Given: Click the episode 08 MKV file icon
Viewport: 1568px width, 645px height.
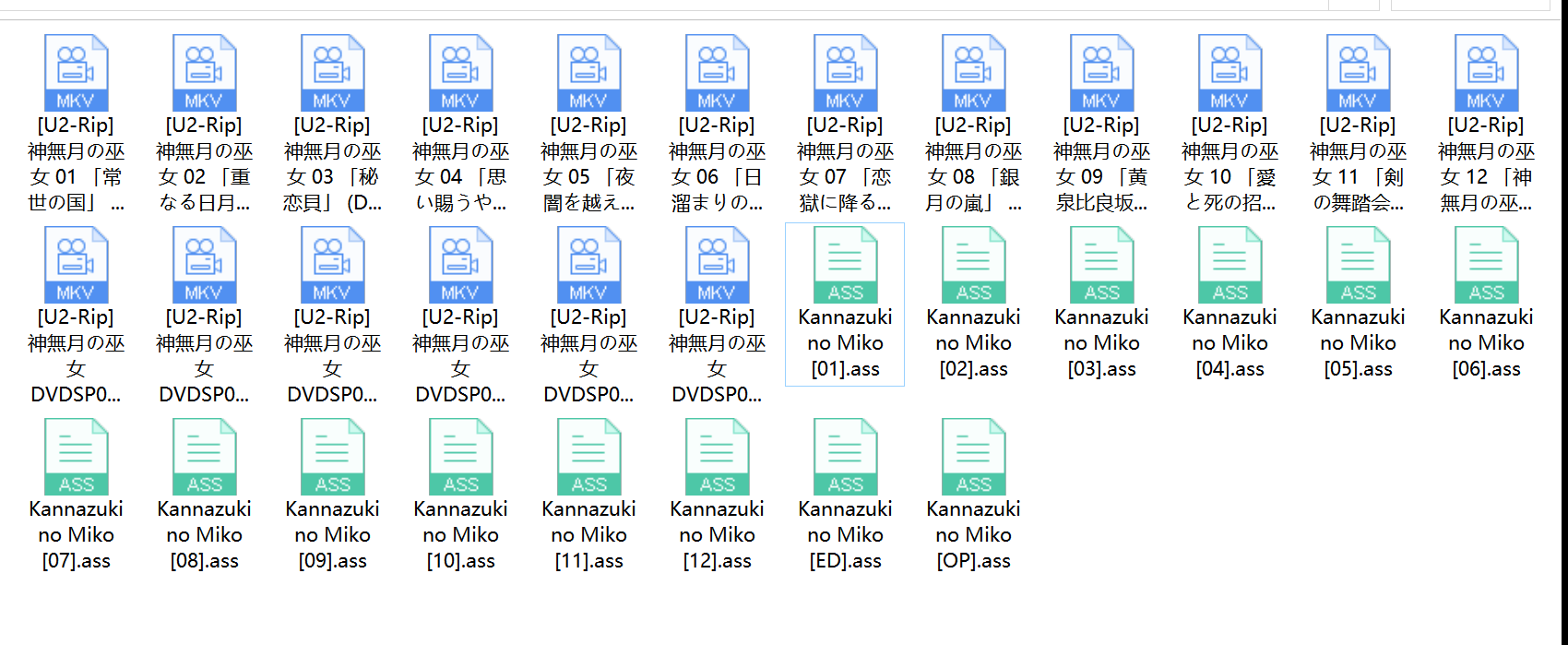Looking at the screenshot, I should pyautogui.click(x=973, y=74).
